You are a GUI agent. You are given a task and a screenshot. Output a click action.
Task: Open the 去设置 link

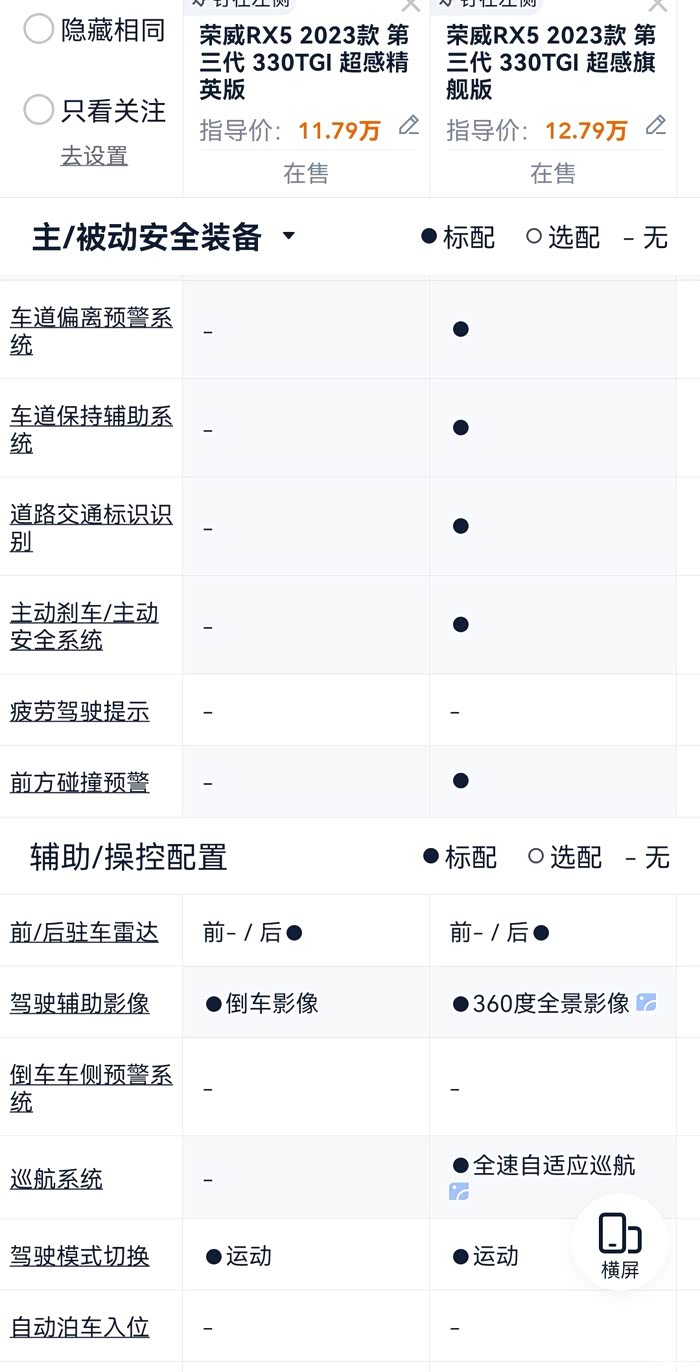pos(94,156)
